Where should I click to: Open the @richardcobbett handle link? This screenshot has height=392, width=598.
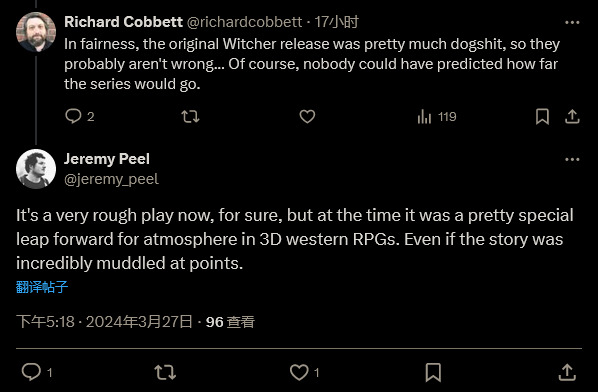point(244,22)
